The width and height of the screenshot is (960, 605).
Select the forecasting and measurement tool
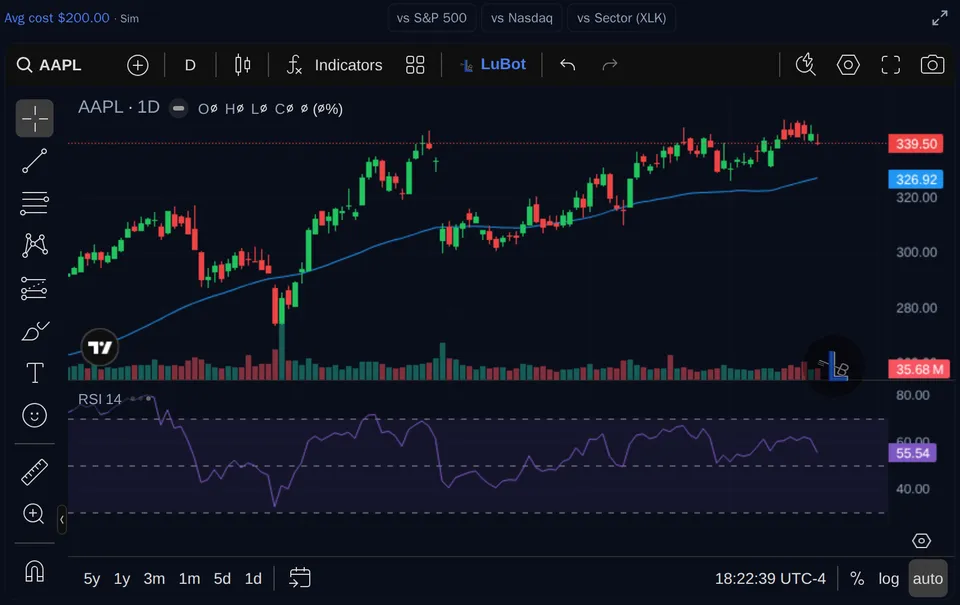pos(34,288)
